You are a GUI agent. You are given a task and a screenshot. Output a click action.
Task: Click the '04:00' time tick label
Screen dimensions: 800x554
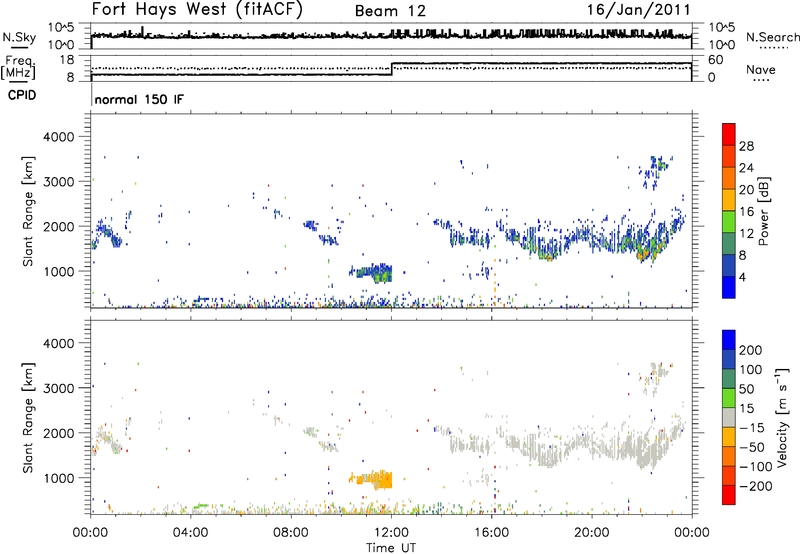click(190, 533)
